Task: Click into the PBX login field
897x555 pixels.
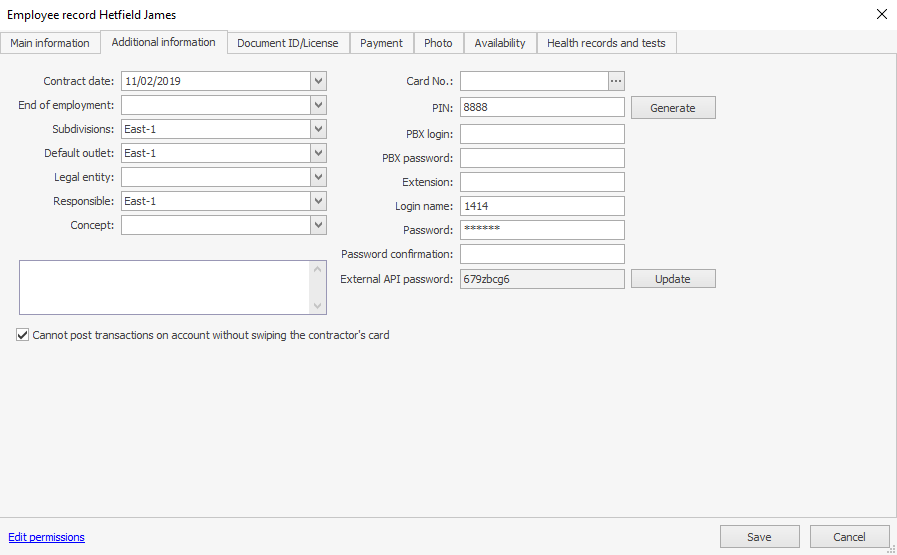Action: (x=542, y=134)
